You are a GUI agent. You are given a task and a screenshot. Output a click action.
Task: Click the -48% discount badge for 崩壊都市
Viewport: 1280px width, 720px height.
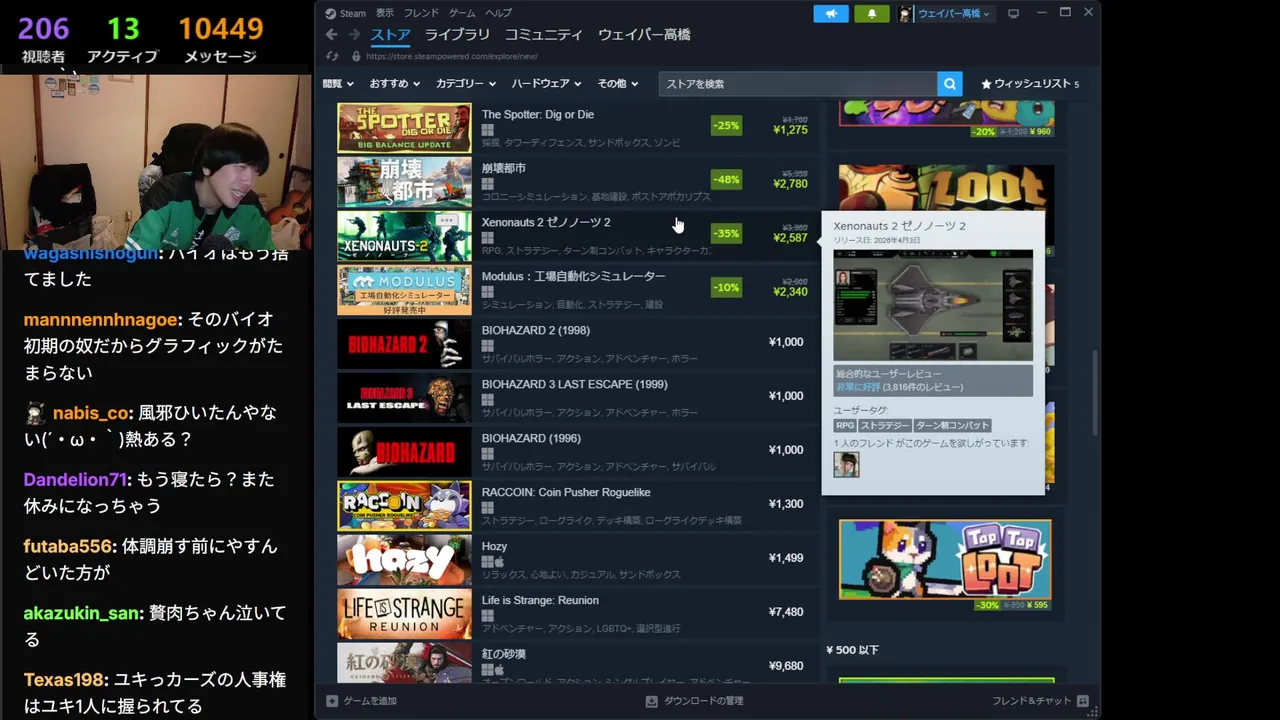(x=726, y=180)
